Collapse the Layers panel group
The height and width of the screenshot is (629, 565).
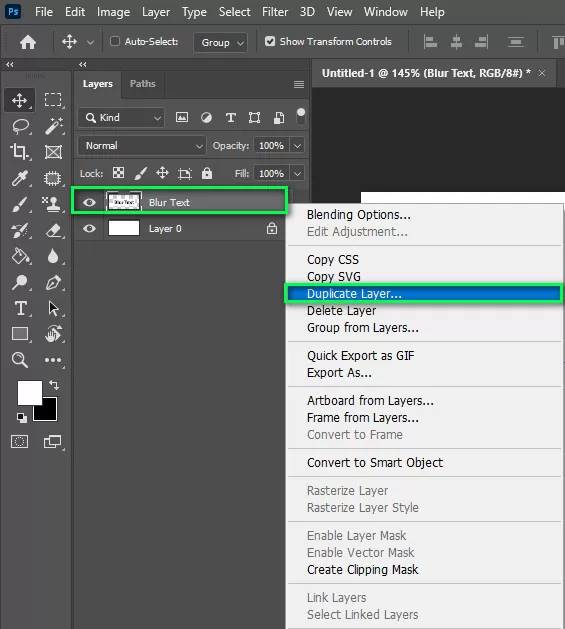tap(83, 64)
